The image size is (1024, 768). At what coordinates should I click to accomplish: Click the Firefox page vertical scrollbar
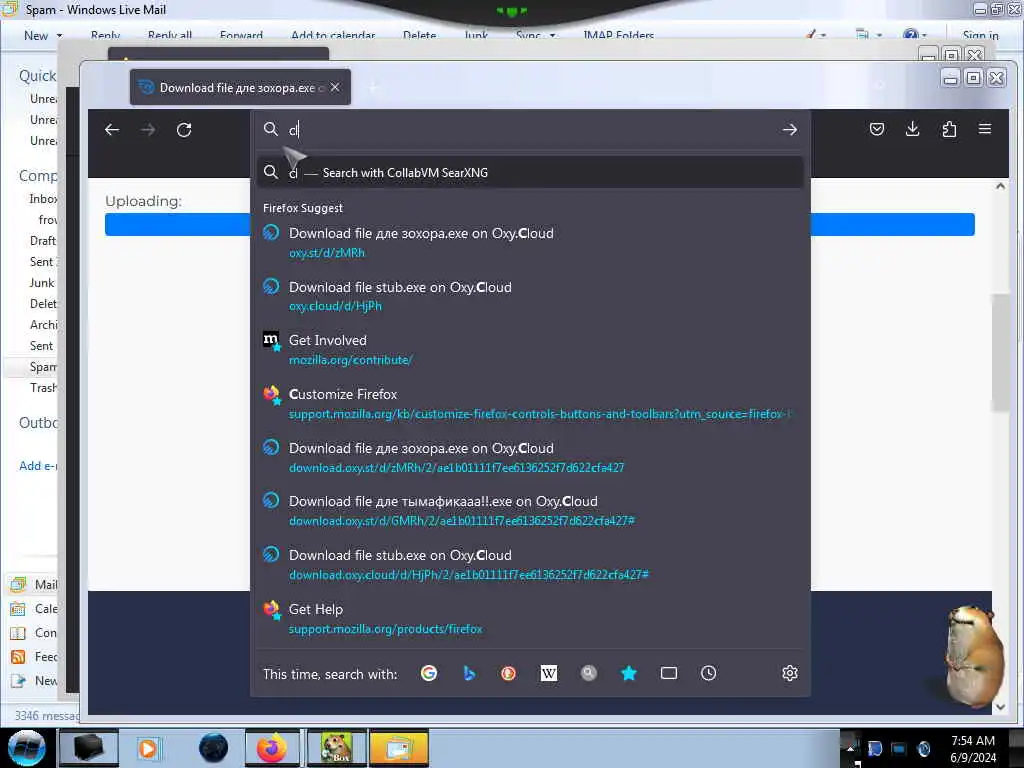(x=1000, y=353)
